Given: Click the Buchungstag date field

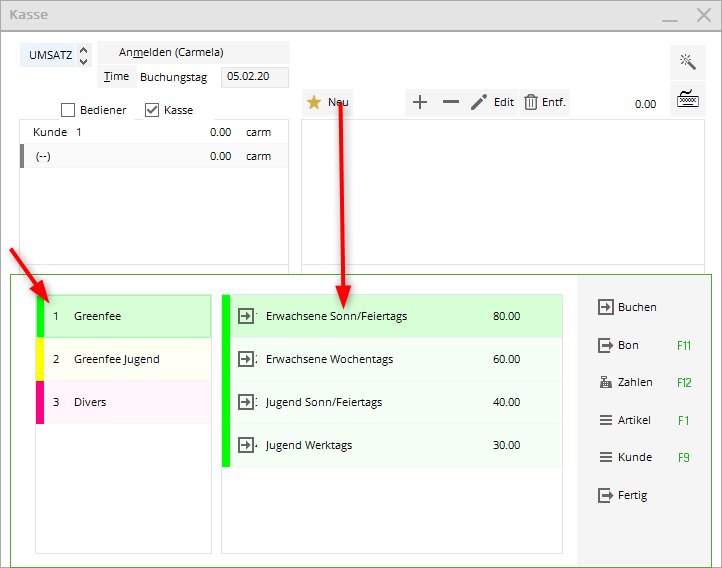Looking at the screenshot, I should coord(254,76).
